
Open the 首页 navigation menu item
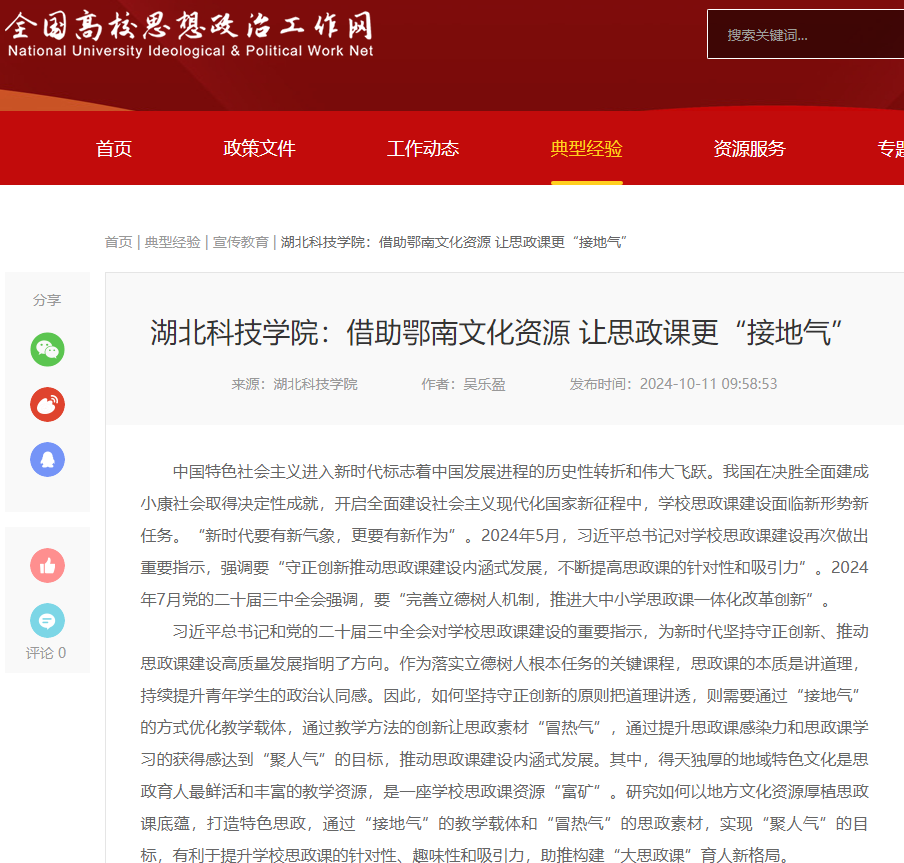click(x=114, y=149)
